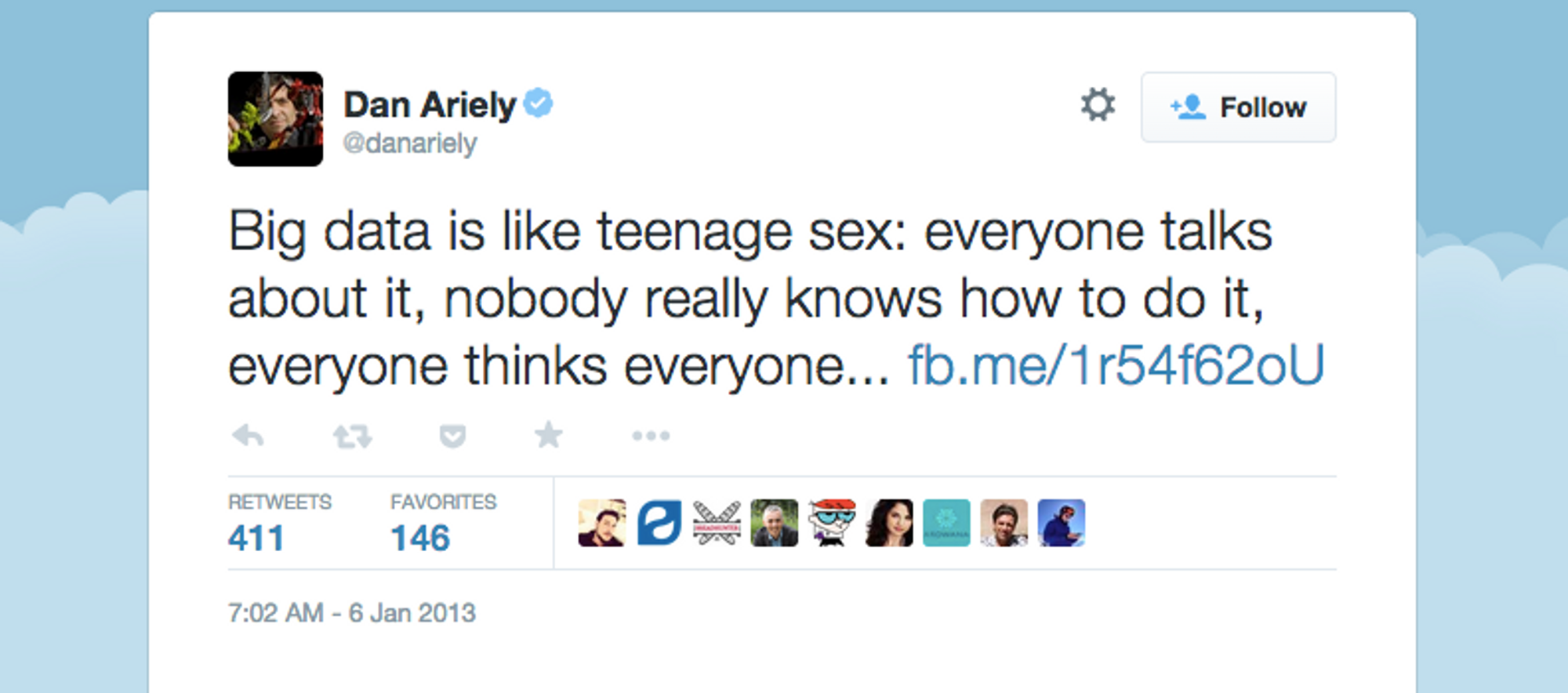The height and width of the screenshot is (693, 1568).
Task: Click the reply arrow icon
Action: pyautogui.click(x=249, y=435)
